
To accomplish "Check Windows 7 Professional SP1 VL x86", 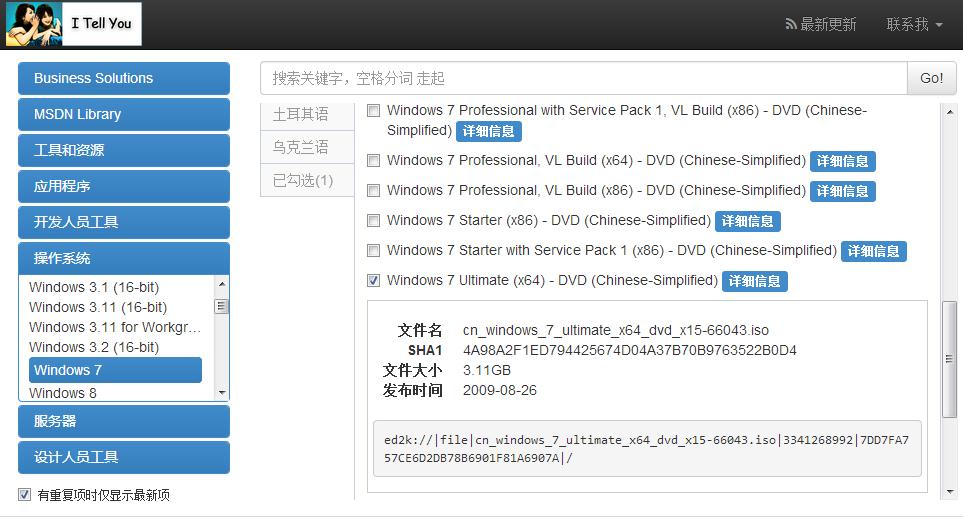I will click(373, 111).
